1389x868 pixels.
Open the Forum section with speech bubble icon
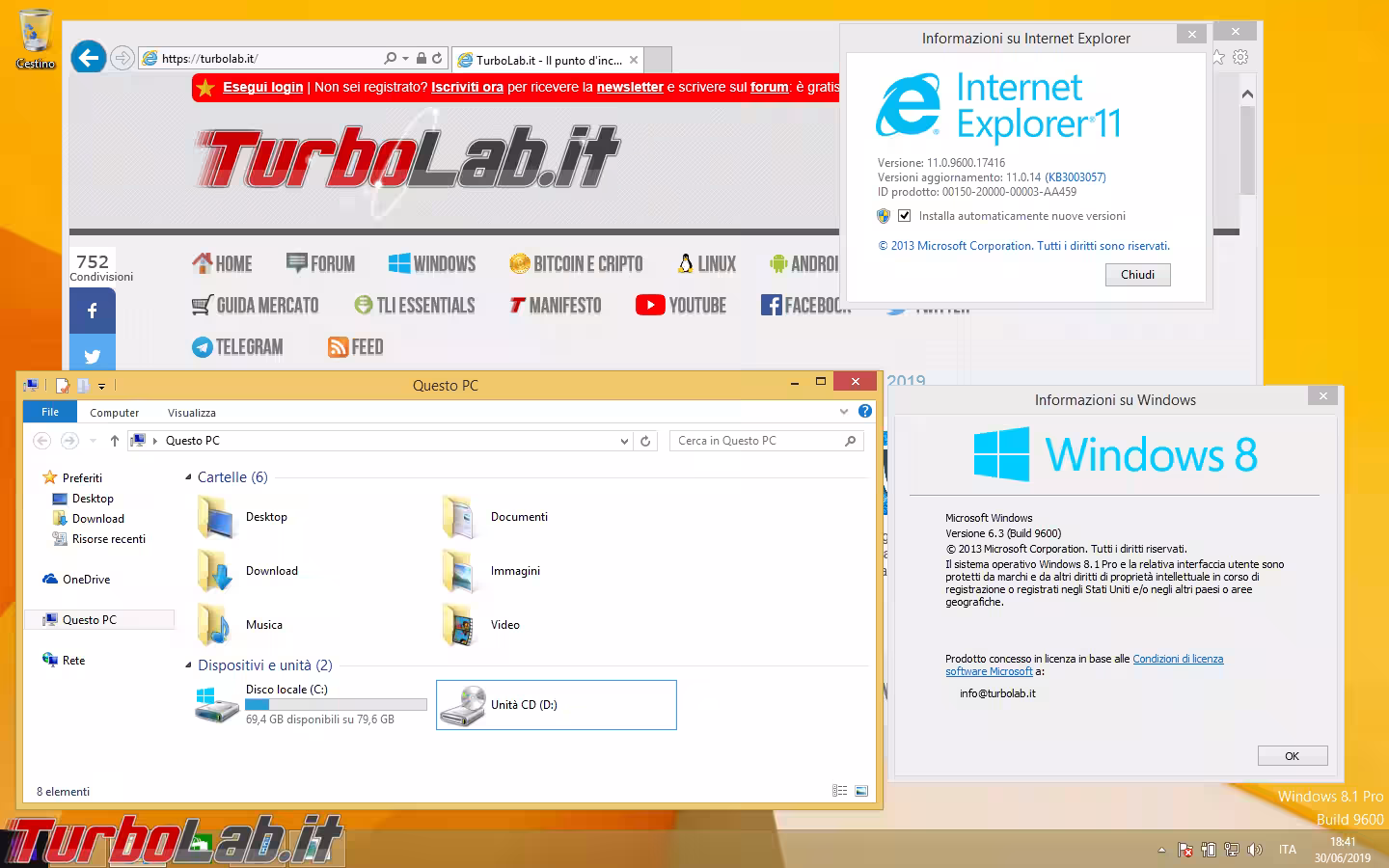click(322, 262)
